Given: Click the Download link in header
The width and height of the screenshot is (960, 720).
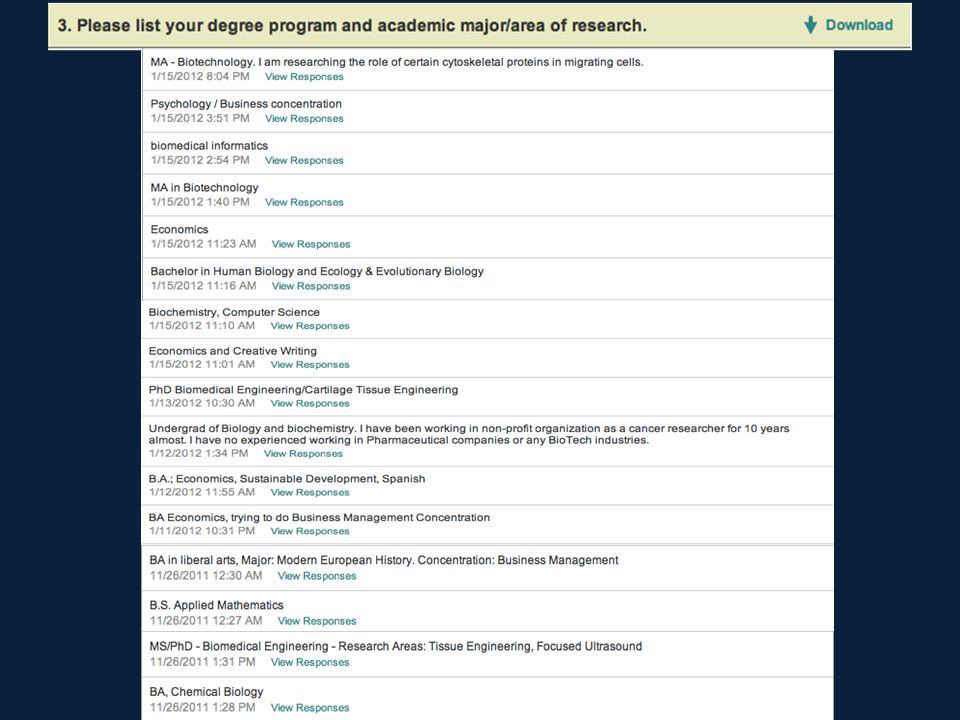Looking at the screenshot, I should click(x=859, y=25).
